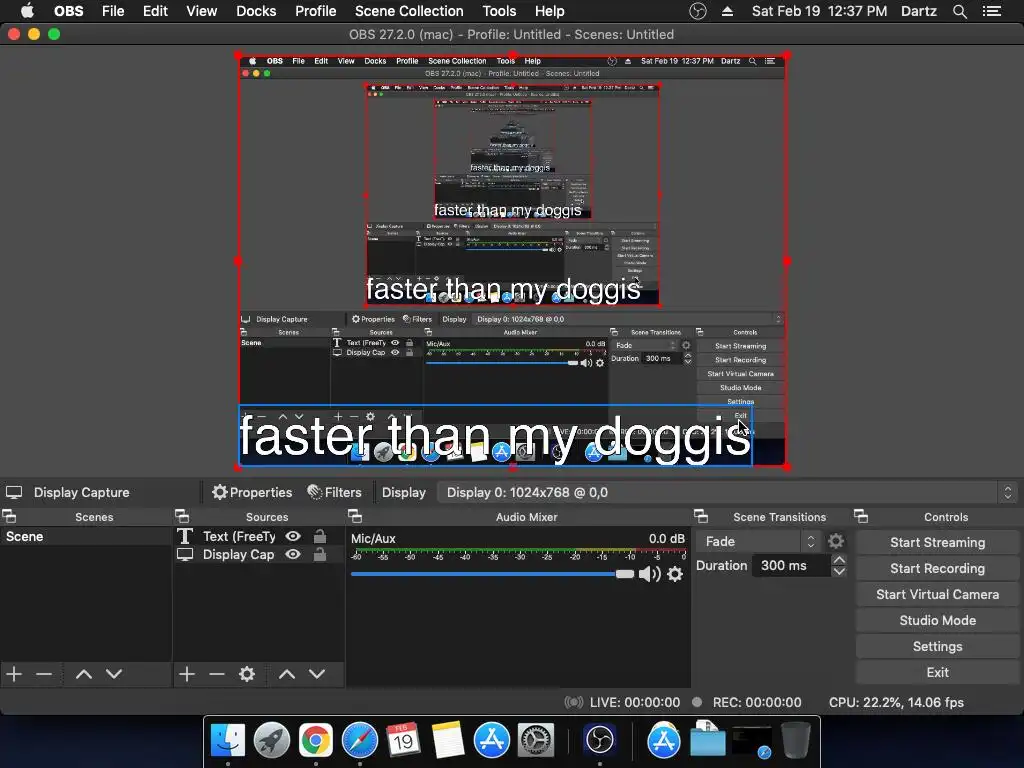
Task: Open Mic/Aux audio settings gear
Action: pyautogui.click(x=675, y=574)
